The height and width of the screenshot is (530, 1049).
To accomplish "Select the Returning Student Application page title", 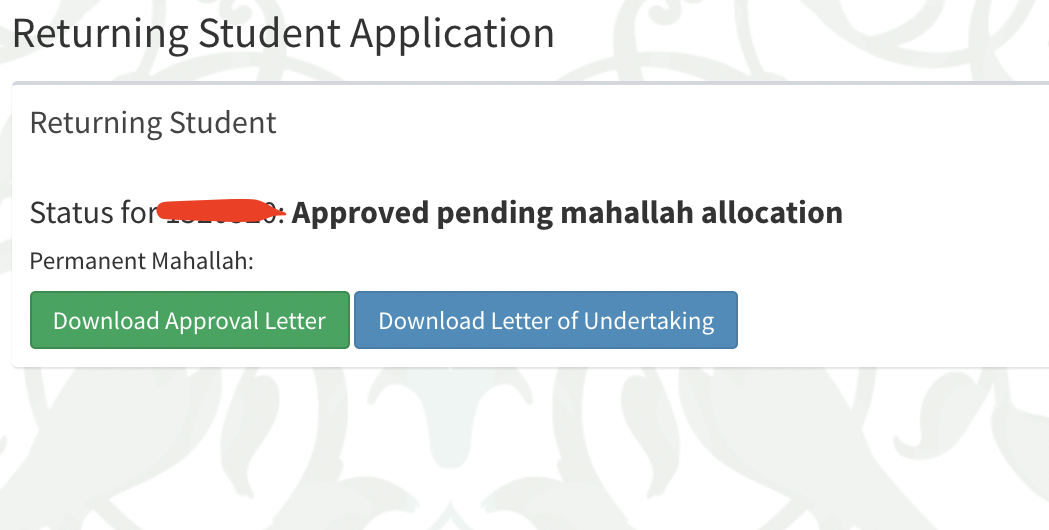I will (x=284, y=33).
